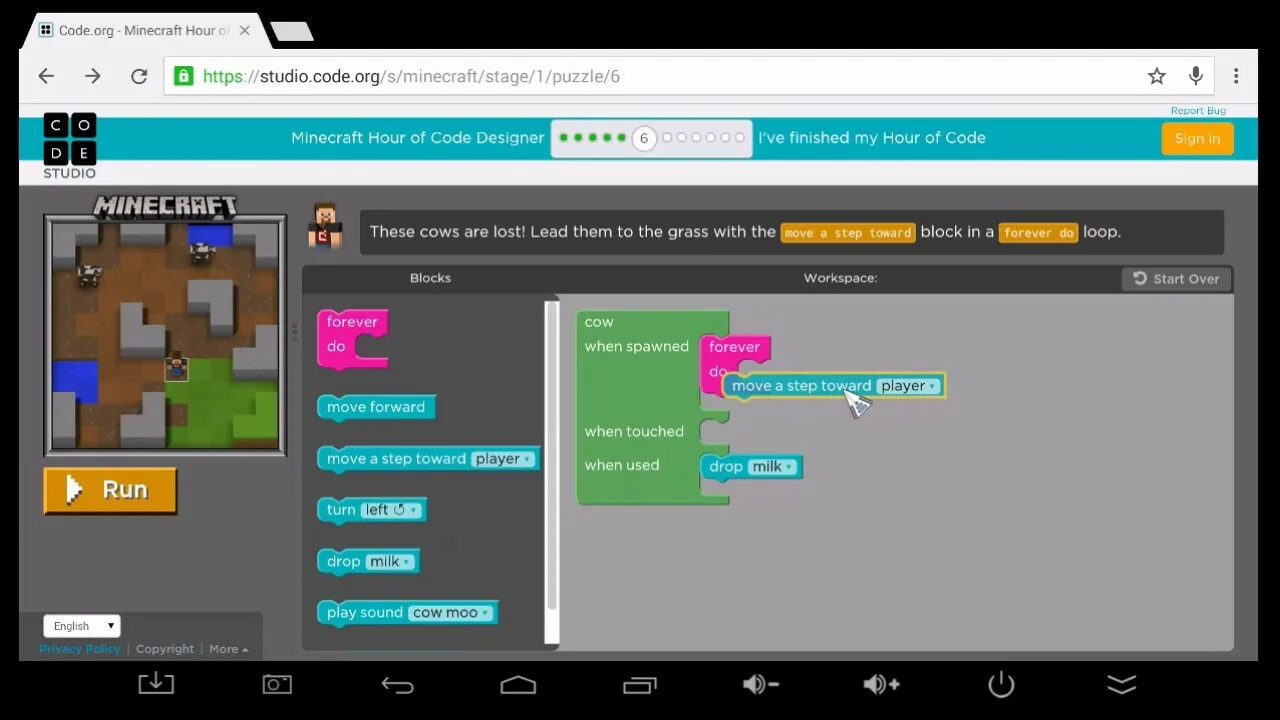Raise the volume with the speaker plus icon

(881, 684)
